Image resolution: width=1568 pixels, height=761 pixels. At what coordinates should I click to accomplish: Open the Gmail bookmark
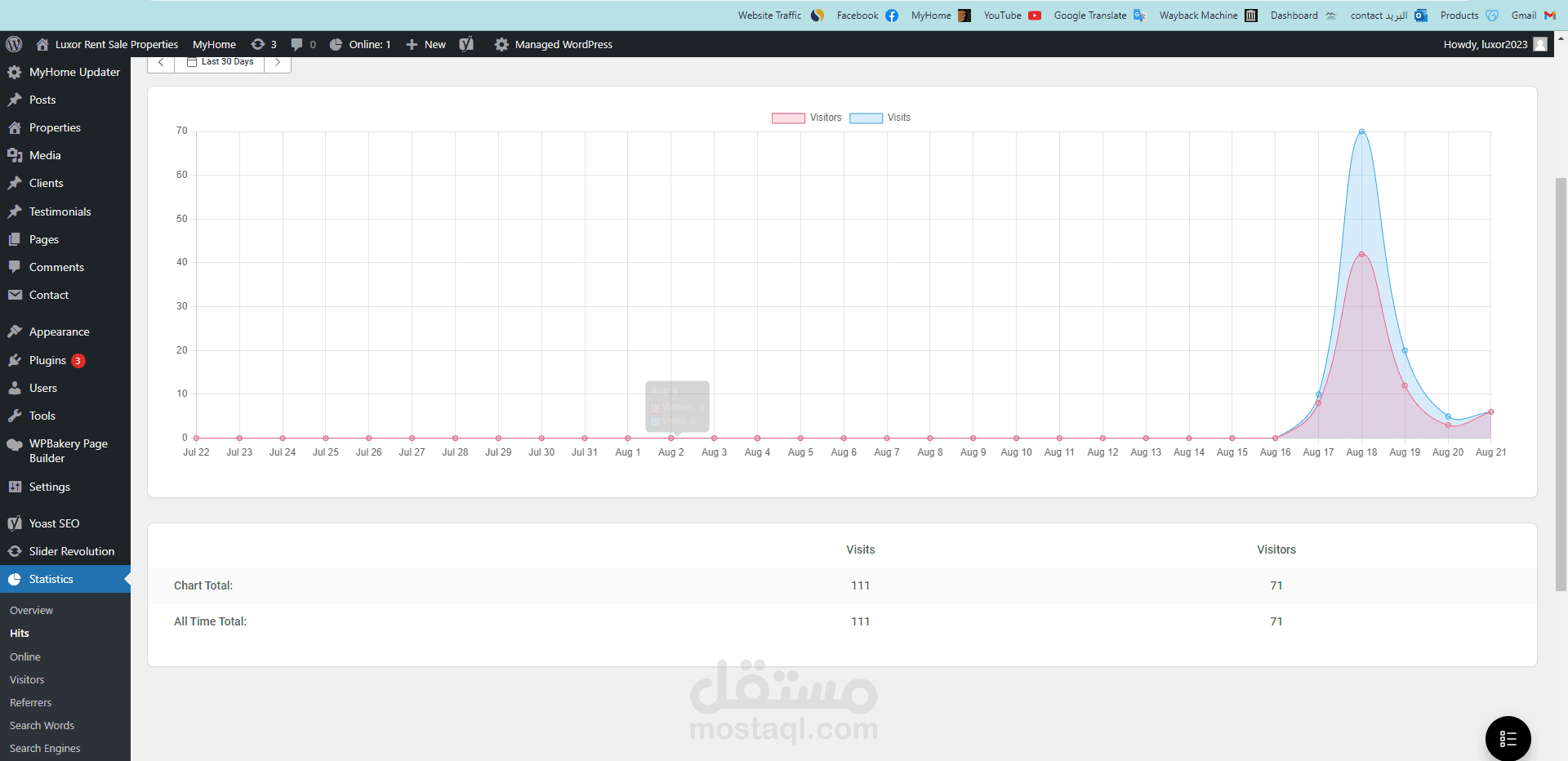1534,16
